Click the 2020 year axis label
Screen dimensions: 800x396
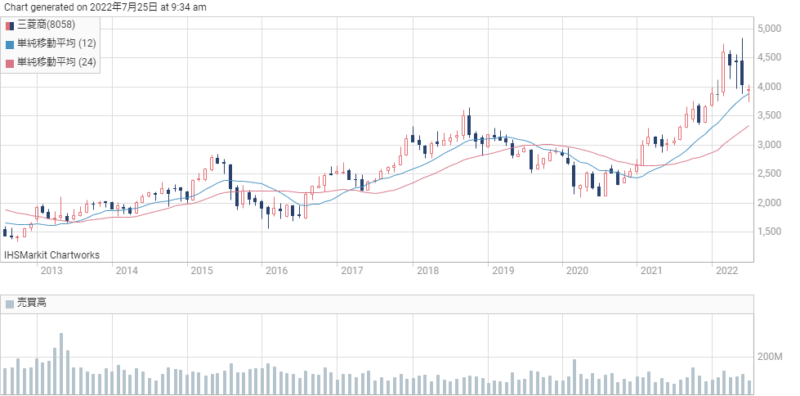(x=577, y=271)
